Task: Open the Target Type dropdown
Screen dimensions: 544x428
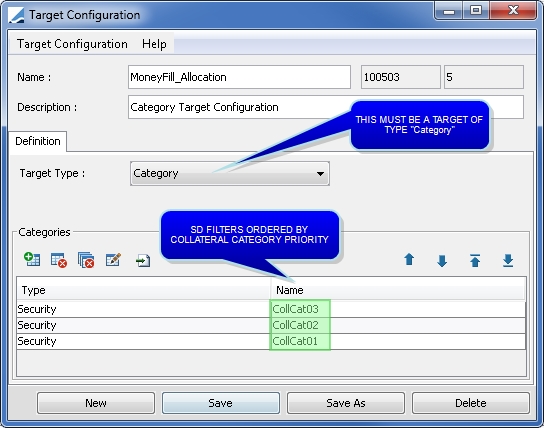Action: pos(230,173)
